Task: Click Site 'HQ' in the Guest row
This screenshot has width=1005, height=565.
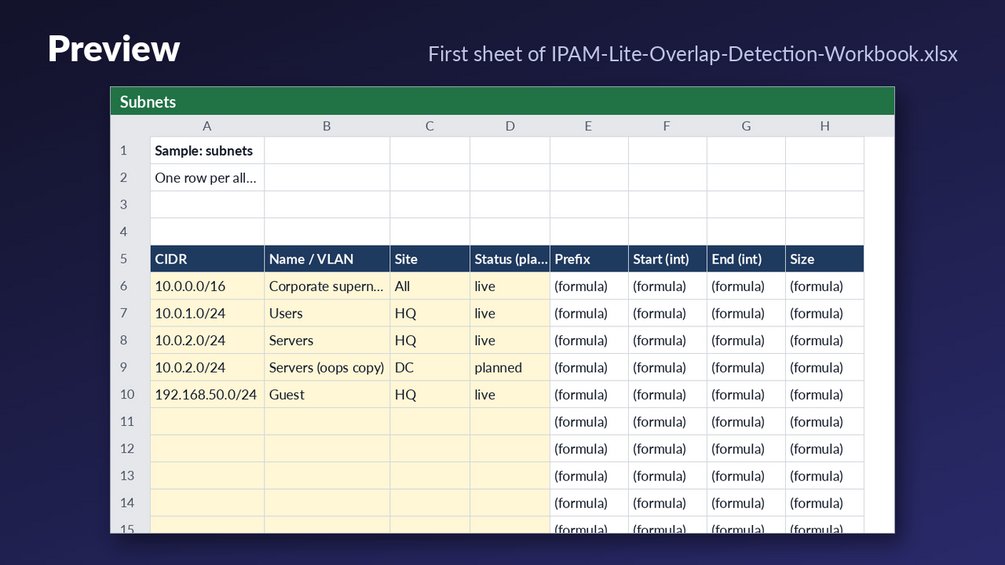Action: [x=429, y=395]
